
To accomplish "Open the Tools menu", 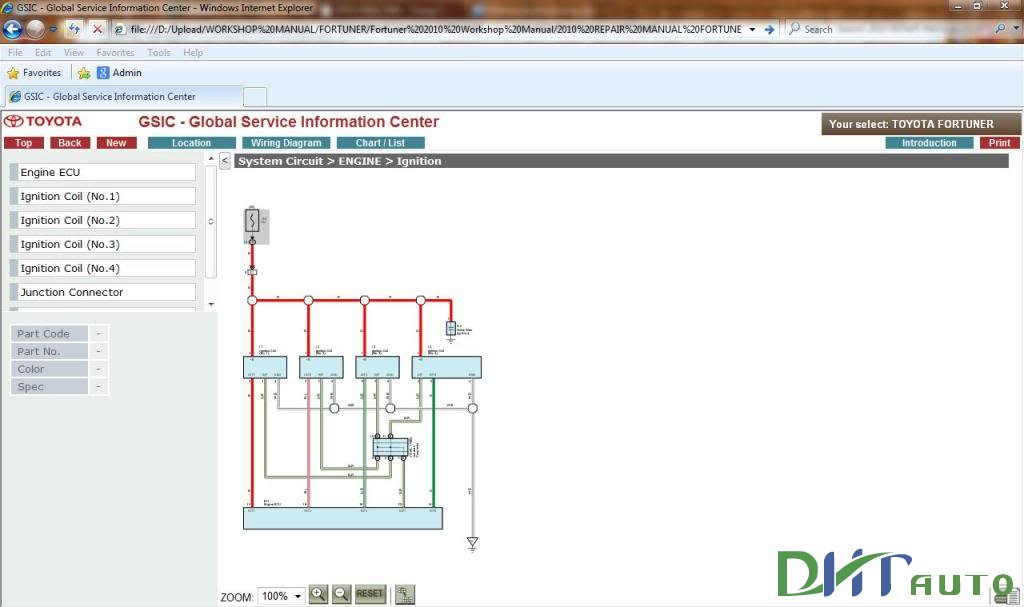I will (x=159, y=52).
